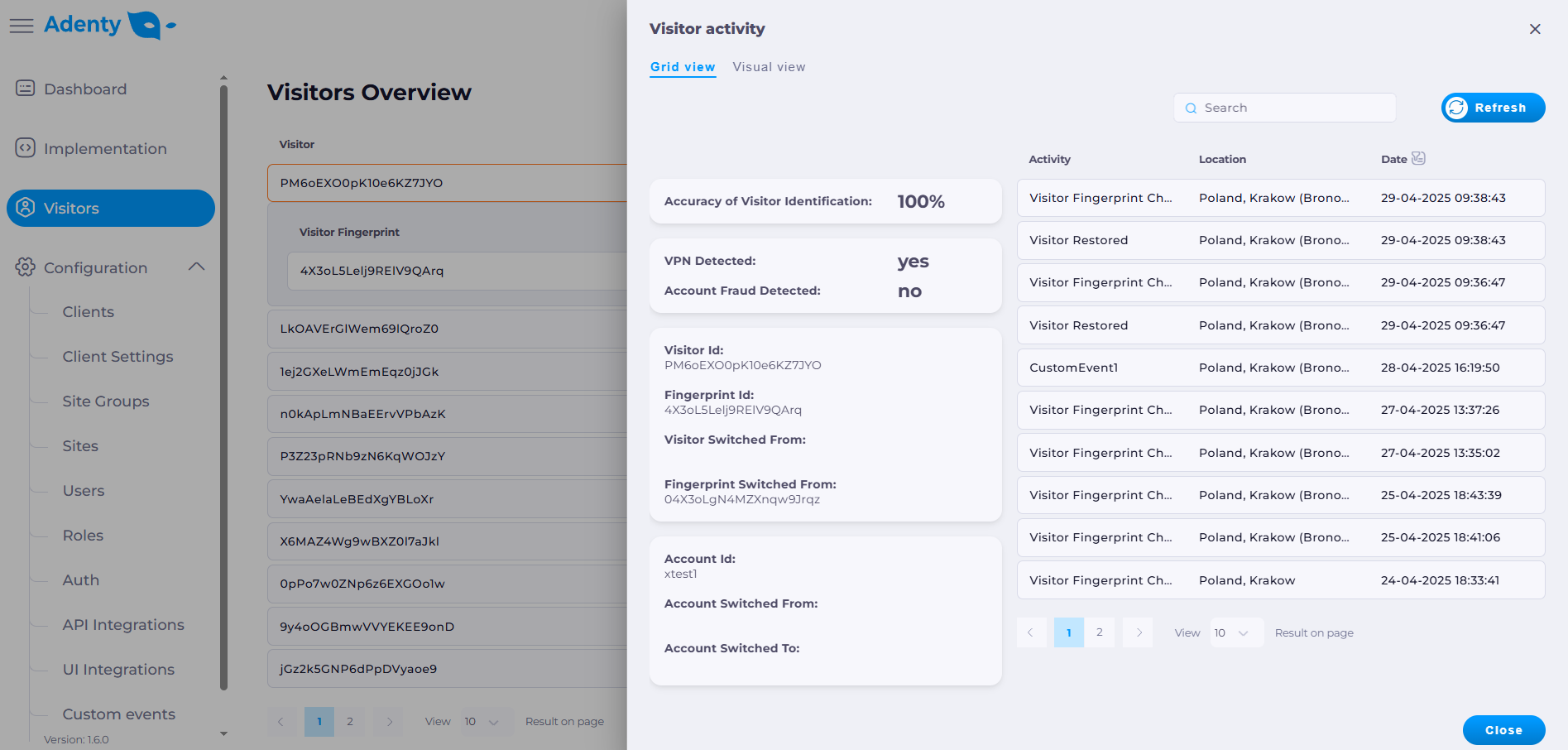Viewport: 1568px width, 750px height.
Task: Open the hamburger menu icon
Action: pos(22,26)
